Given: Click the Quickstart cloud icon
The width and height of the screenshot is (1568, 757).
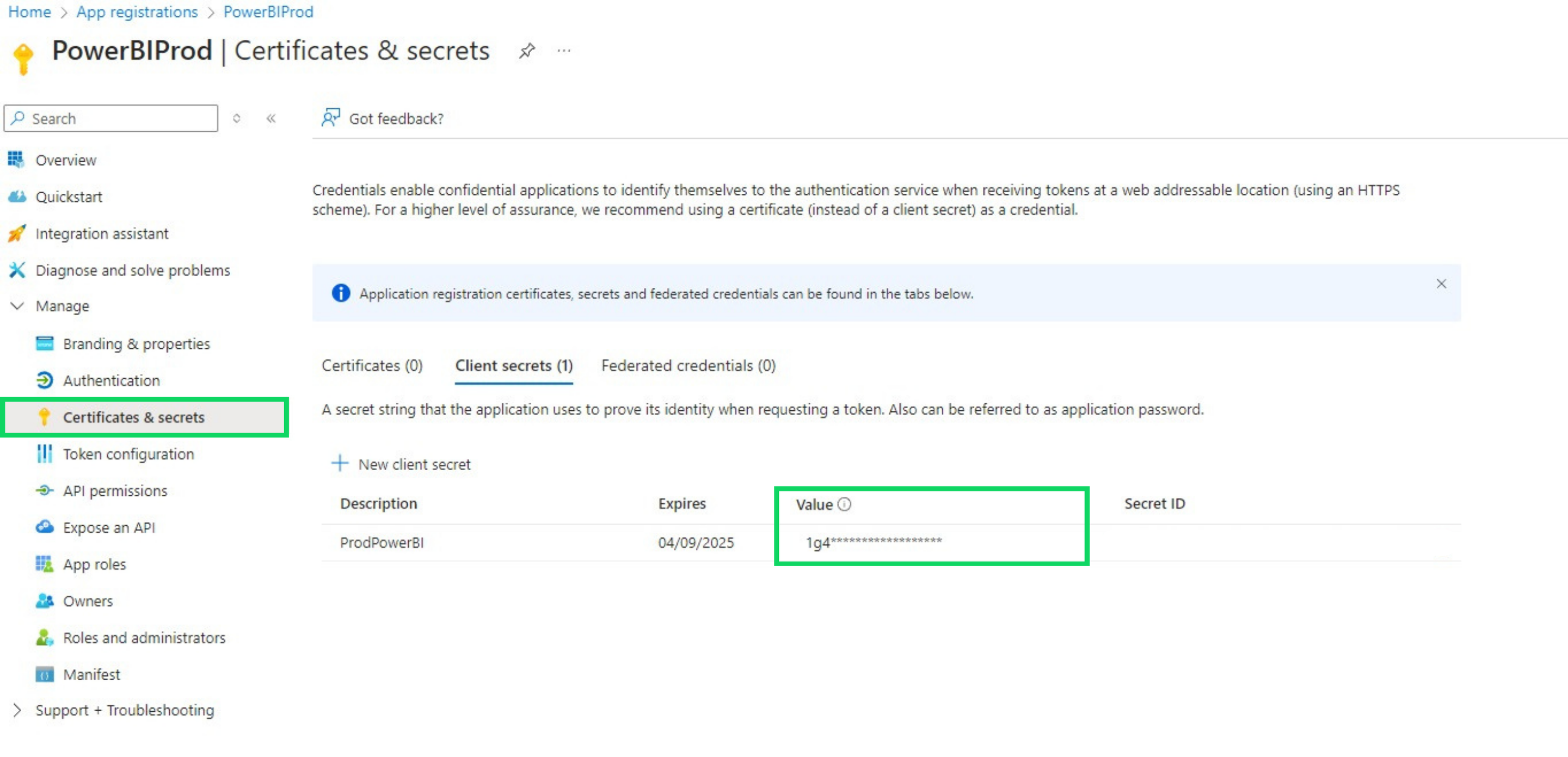Looking at the screenshot, I should point(17,196).
